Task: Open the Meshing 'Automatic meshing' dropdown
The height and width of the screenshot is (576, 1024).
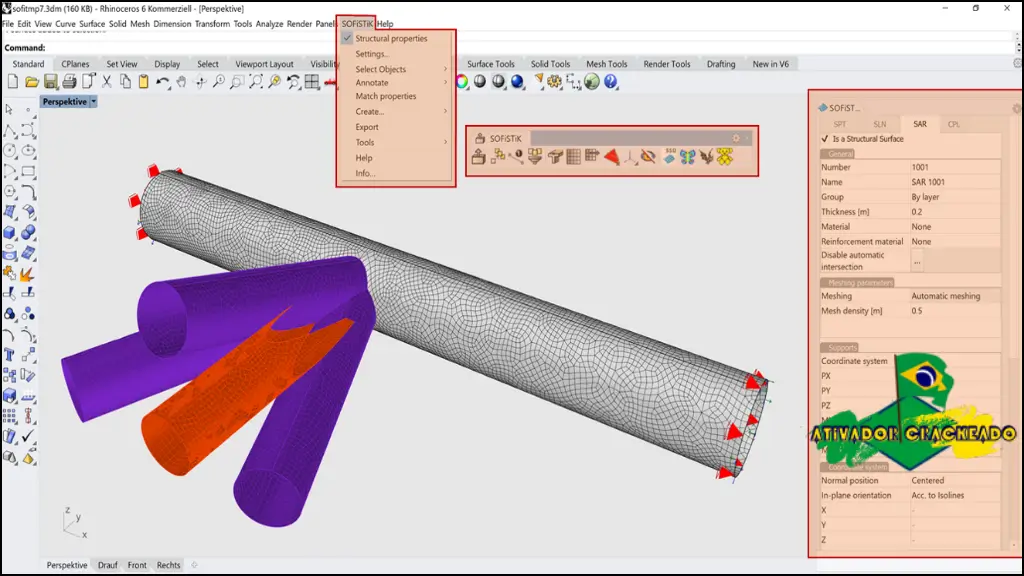Action: (x=955, y=296)
